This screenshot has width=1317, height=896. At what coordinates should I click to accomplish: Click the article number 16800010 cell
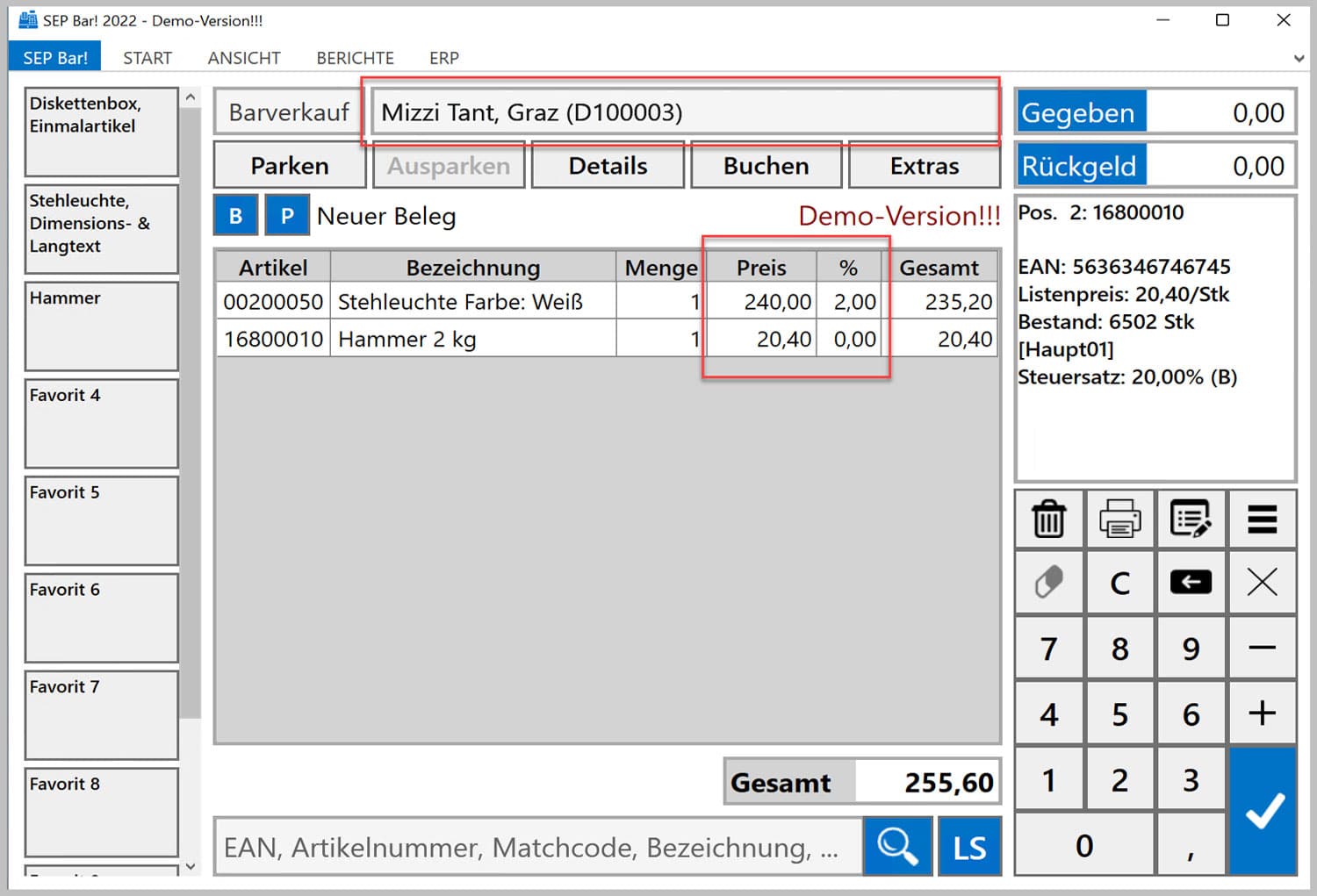(273, 339)
